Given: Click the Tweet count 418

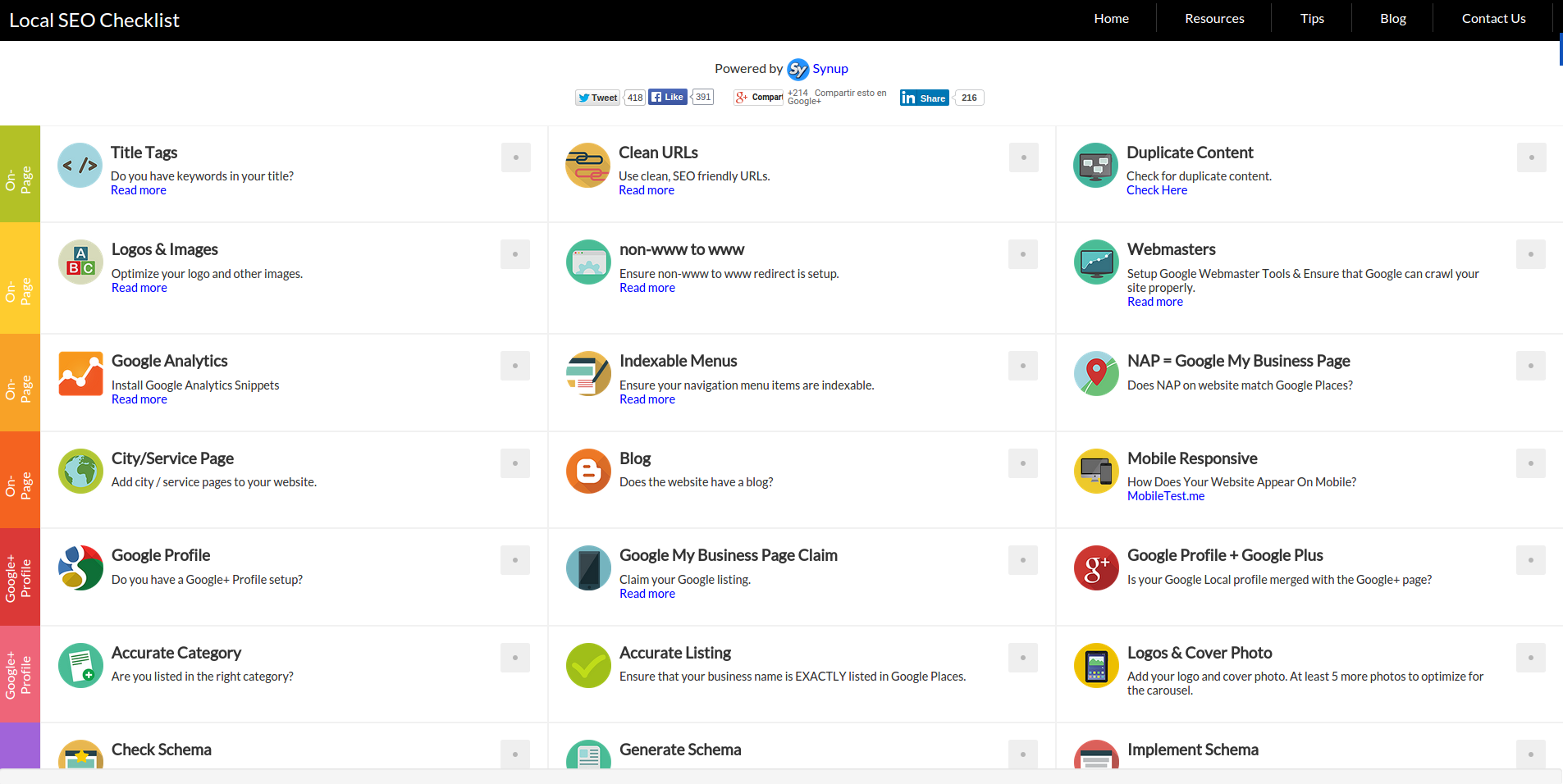Looking at the screenshot, I should 635,98.
